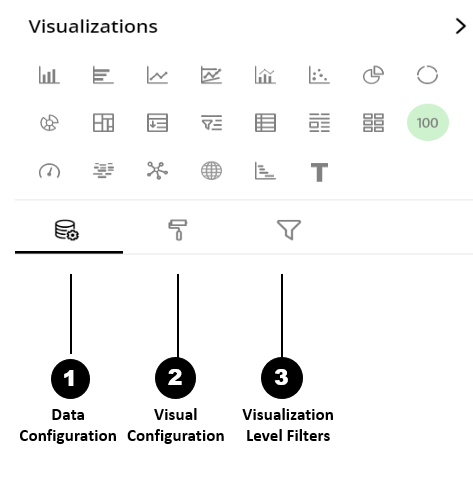Select the network graph visualization
This screenshot has width=473, height=490.
(157, 171)
